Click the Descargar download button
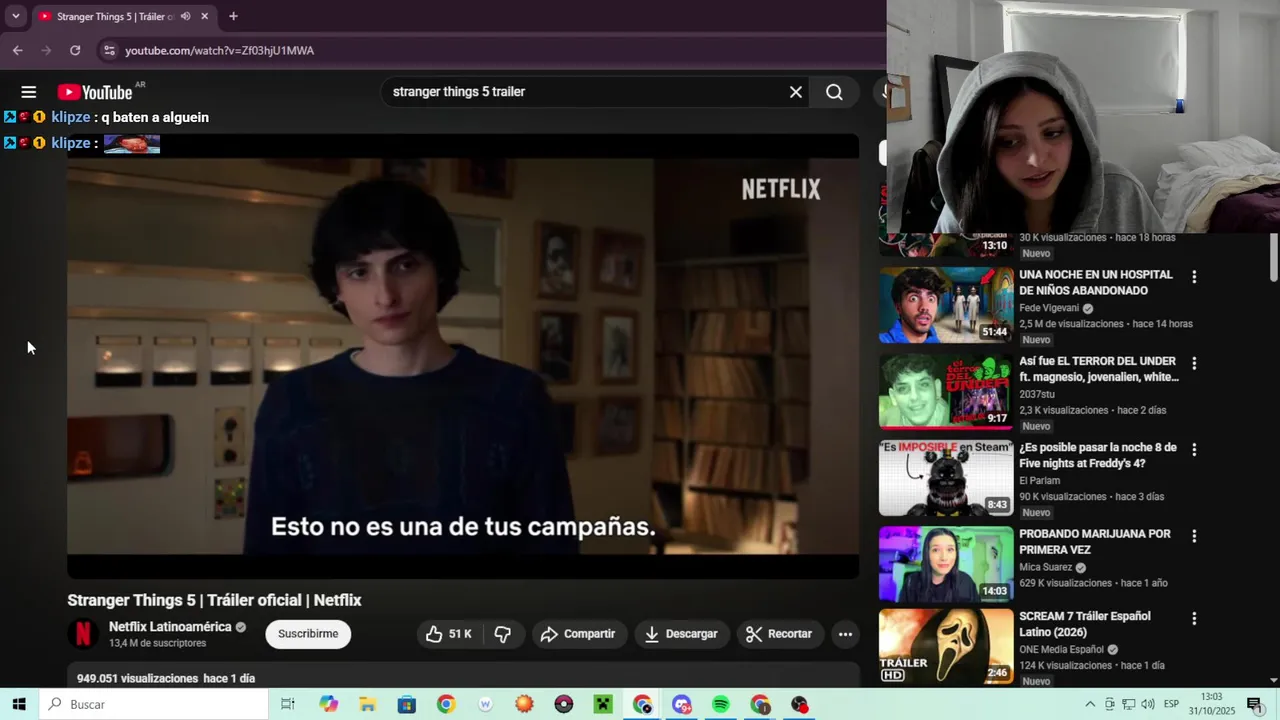This screenshot has height=720, width=1280. coord(681,634)
